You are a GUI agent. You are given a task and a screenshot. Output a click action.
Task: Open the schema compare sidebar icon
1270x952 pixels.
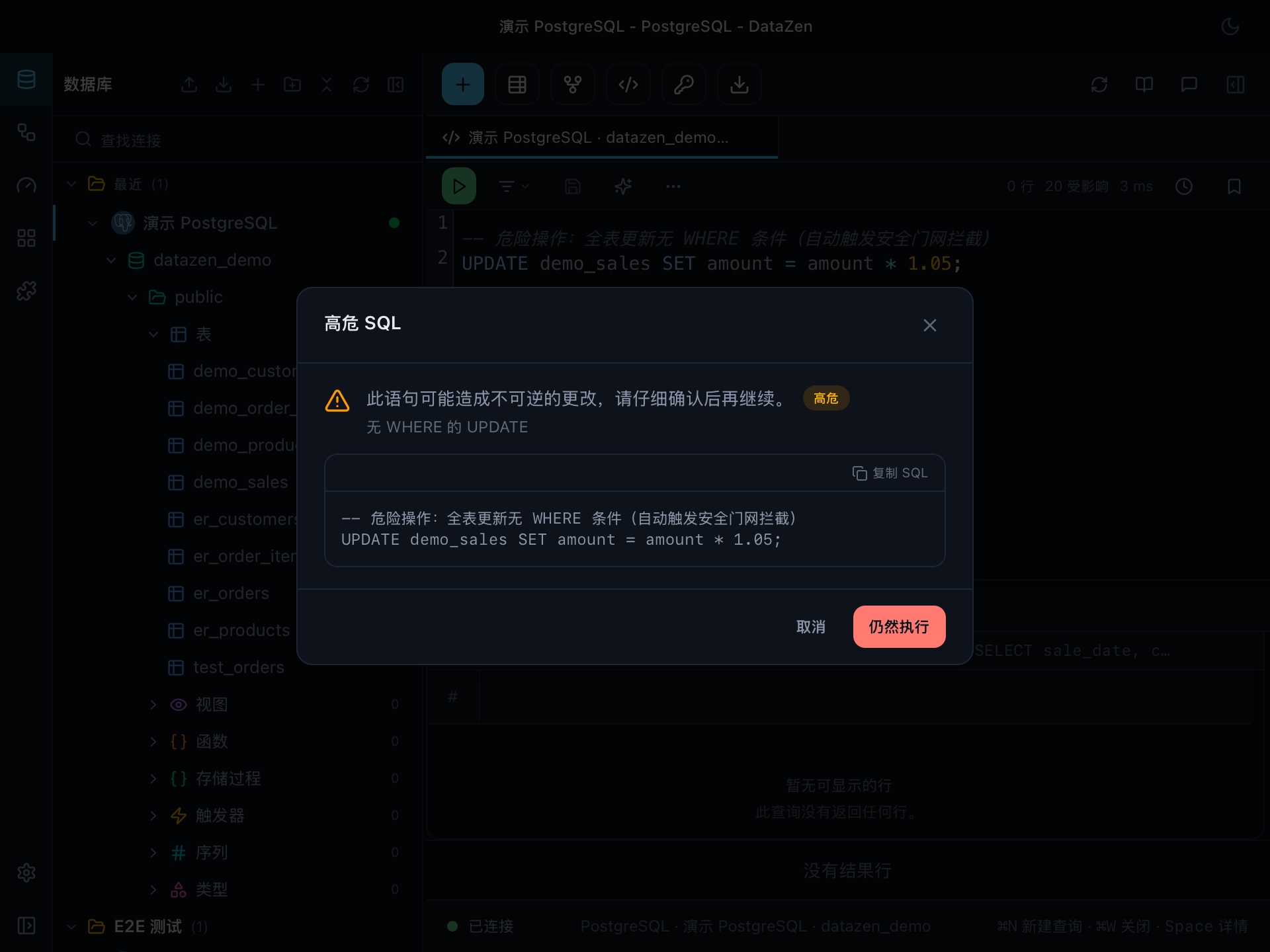[26, 132]
